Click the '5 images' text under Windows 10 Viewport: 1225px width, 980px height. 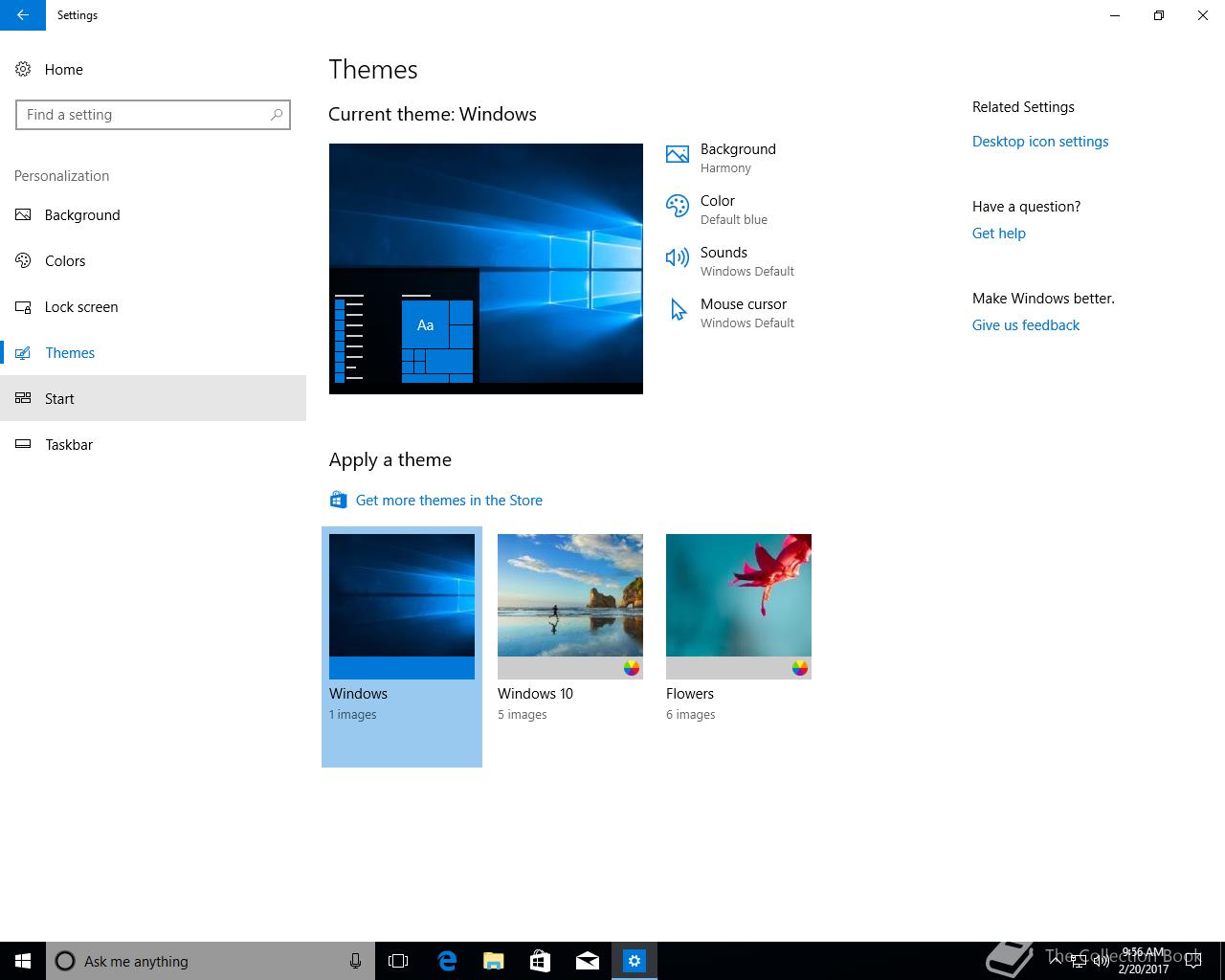[523, 714]
